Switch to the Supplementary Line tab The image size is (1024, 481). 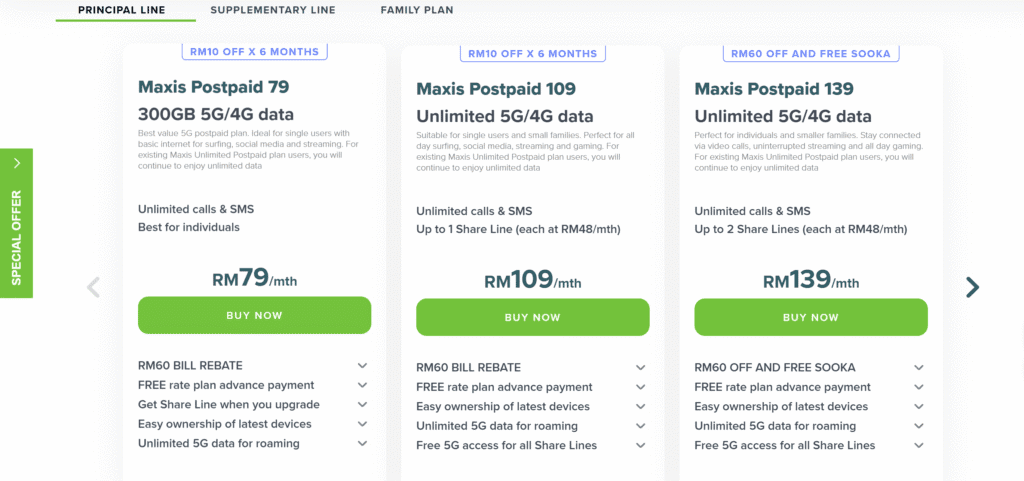click(273, 10)
